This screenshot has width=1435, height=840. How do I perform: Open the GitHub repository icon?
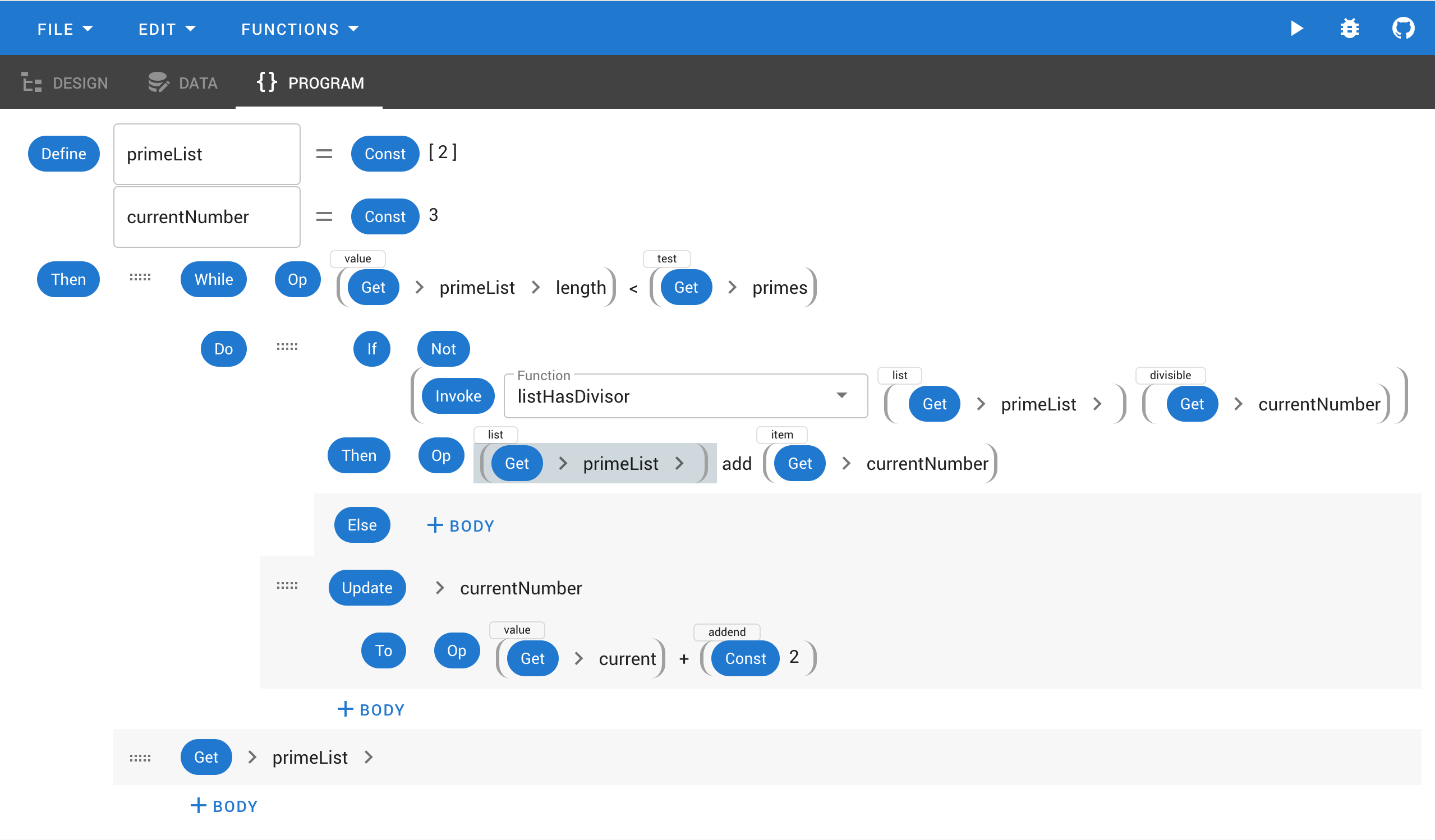1402,29
